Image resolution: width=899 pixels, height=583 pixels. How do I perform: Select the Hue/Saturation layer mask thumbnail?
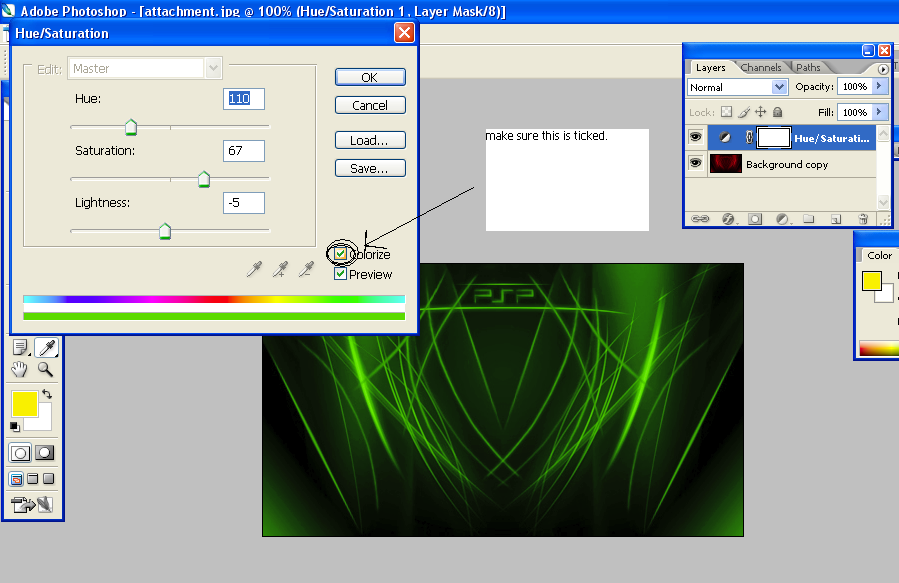tap(774, 138)
